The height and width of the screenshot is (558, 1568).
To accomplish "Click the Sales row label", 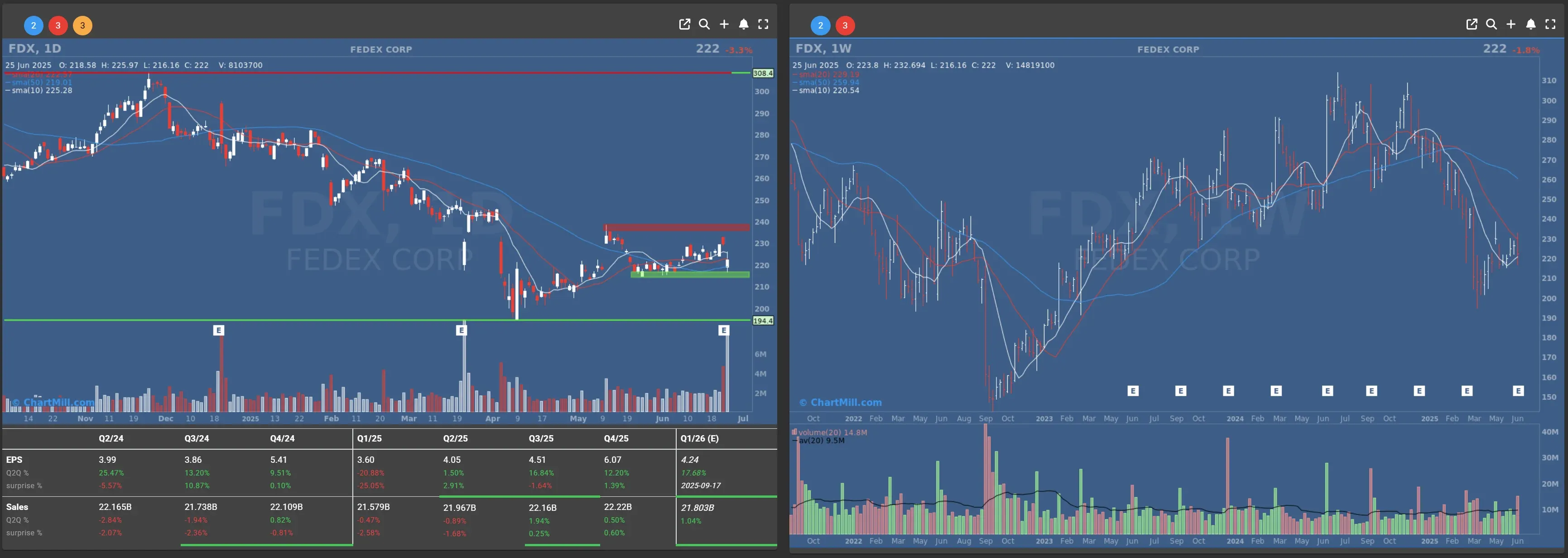I will coord(18,507).
